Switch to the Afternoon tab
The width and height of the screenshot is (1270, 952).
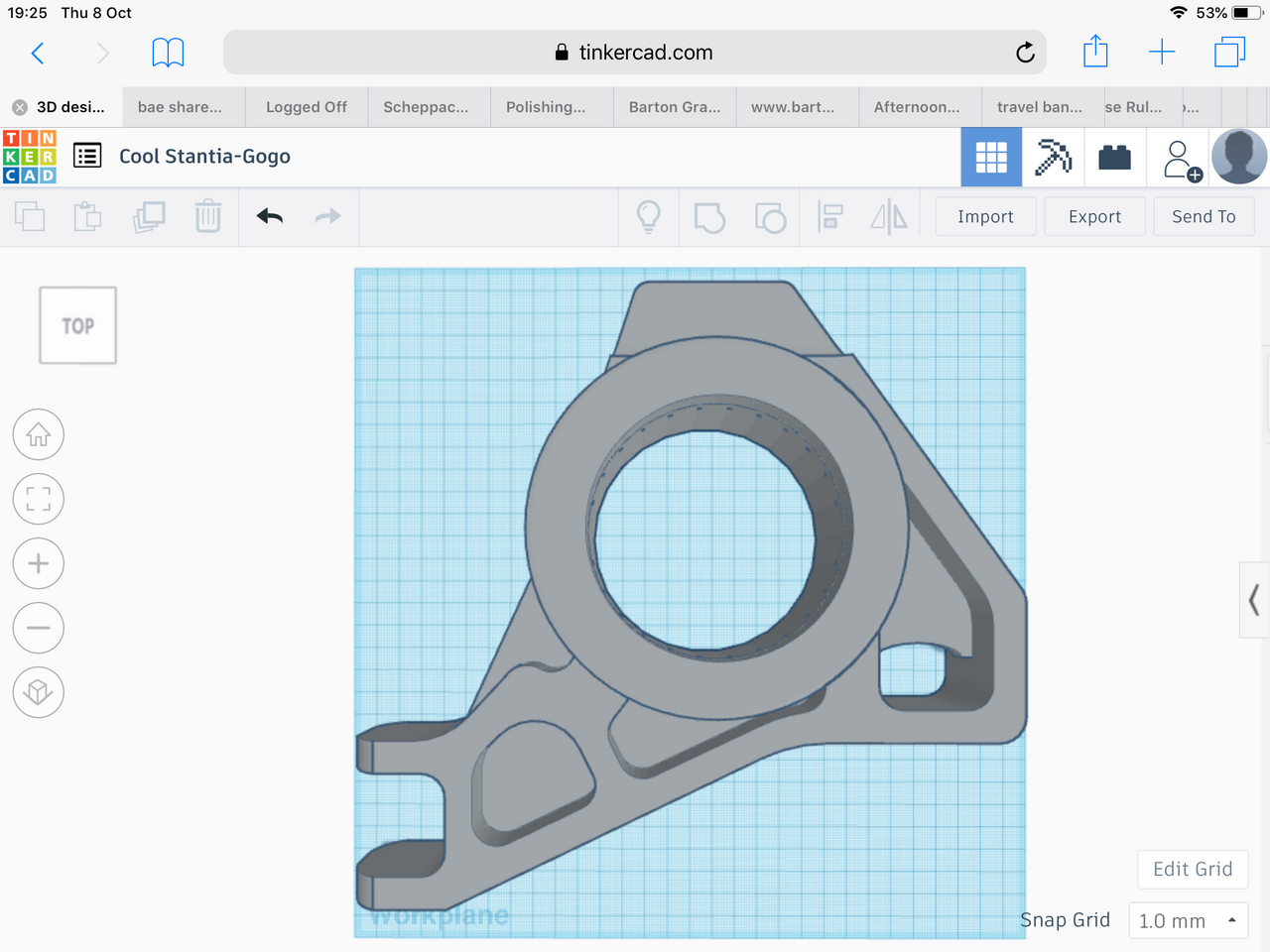pos(920,107)
